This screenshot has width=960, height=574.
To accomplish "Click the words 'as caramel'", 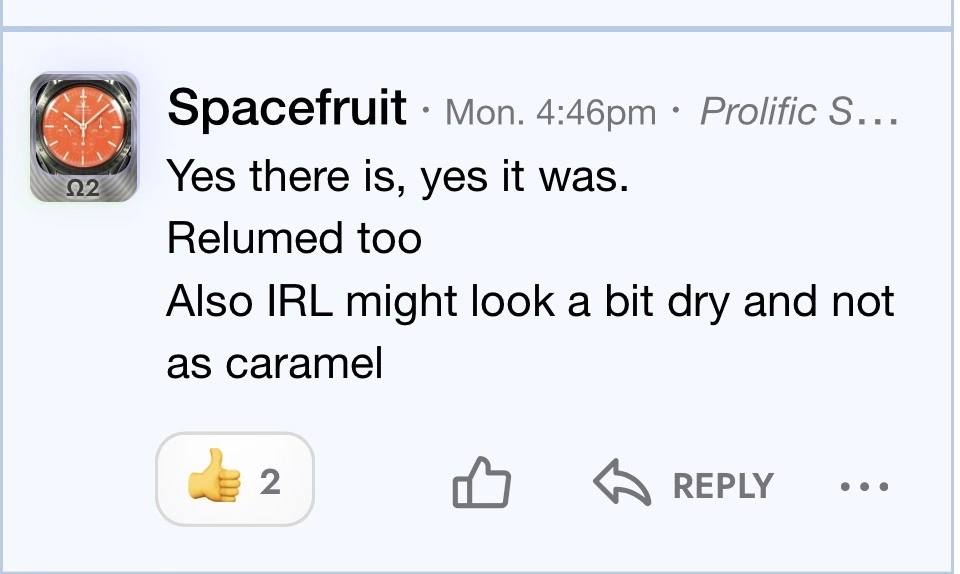I will pyautogui.click(x=275, y=364).
